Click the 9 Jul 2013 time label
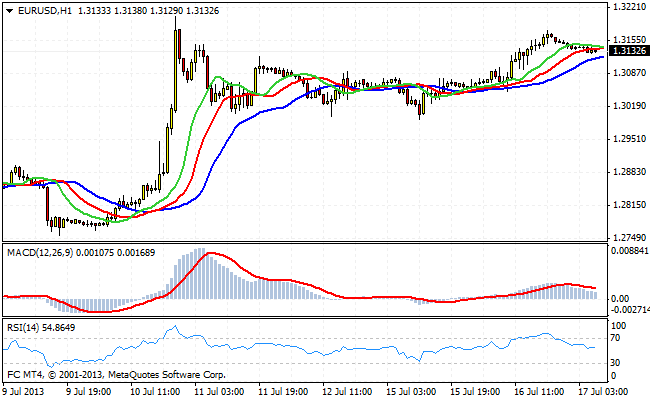Viewport: 650px width, 400px height. [23, 392]
